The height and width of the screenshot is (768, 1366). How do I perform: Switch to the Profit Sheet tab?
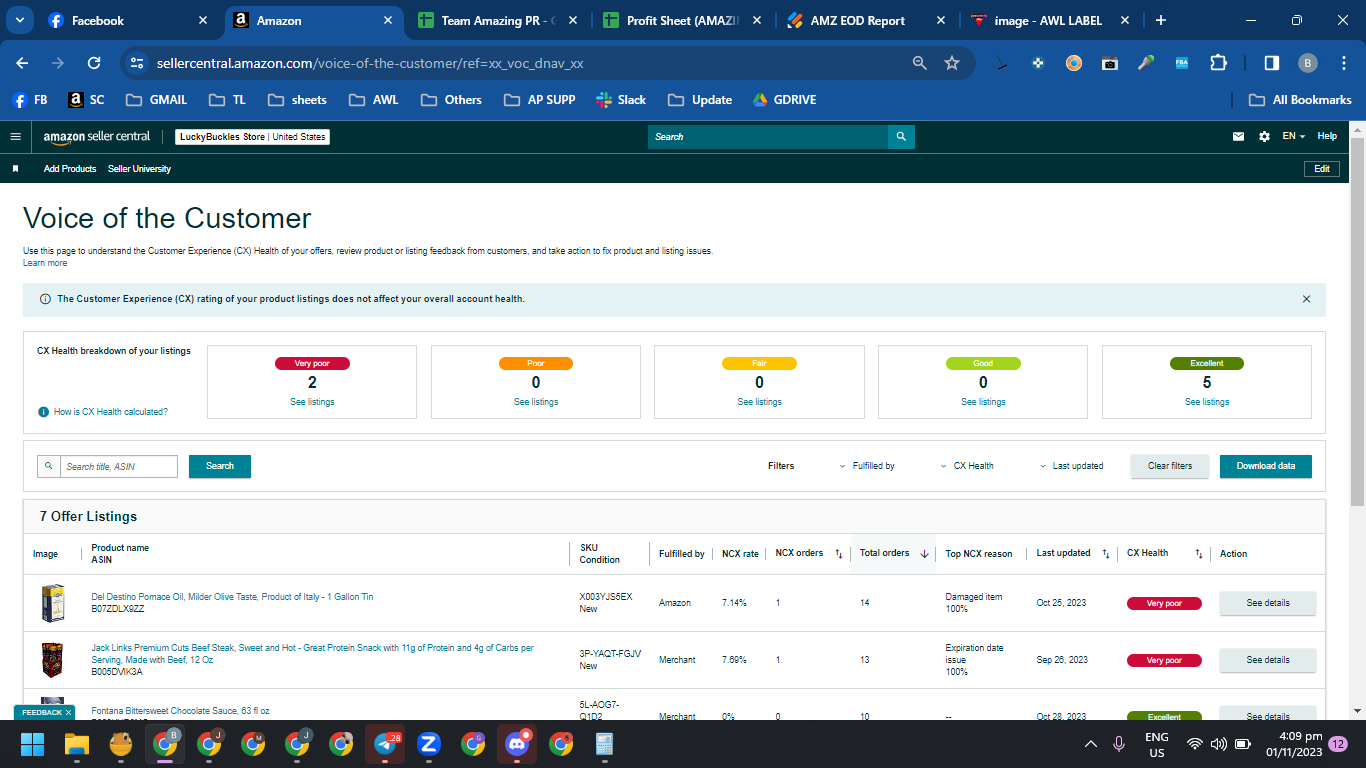682,20
